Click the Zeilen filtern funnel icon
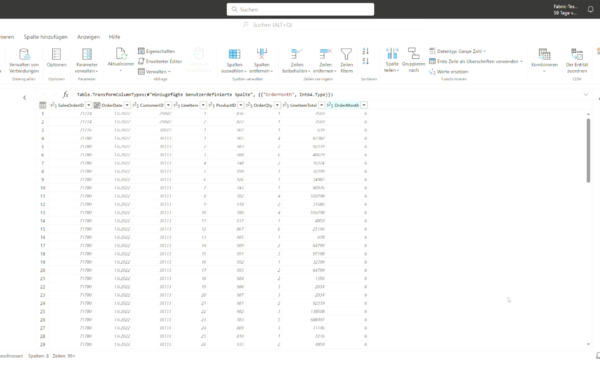 click(346, 54)
